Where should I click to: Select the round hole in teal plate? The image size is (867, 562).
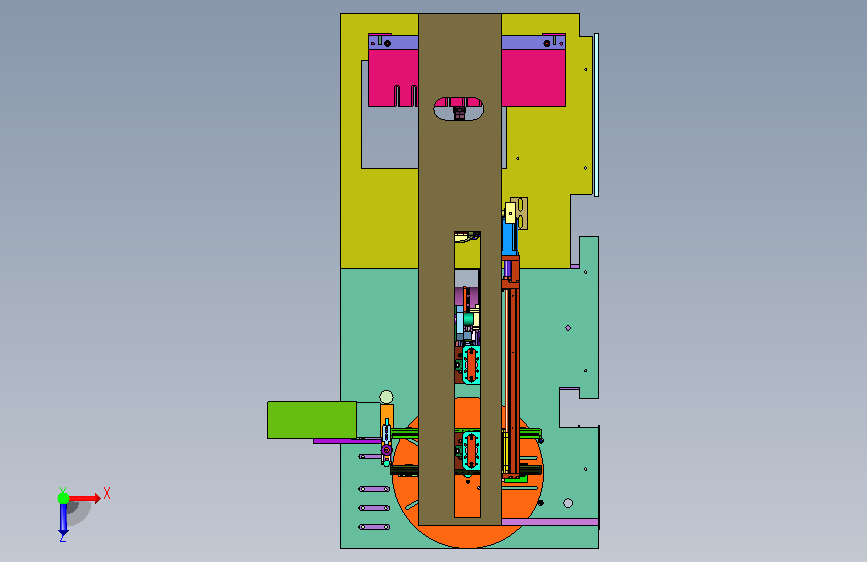coord(568,503)
